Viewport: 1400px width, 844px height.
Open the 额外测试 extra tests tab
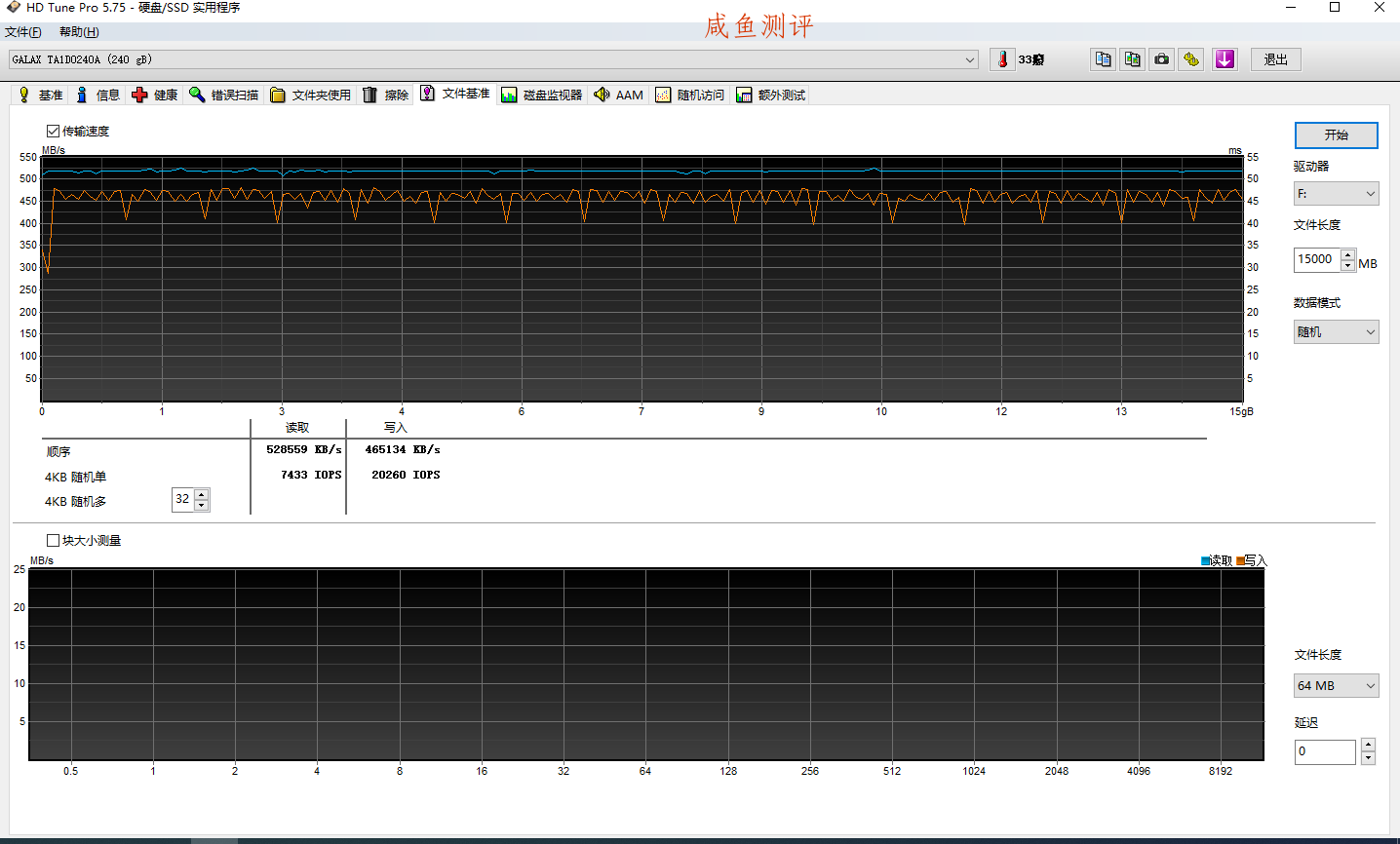771,95
